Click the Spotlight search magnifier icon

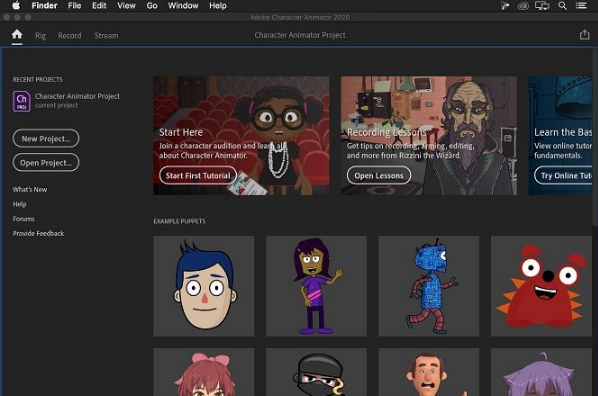click(x=562, y=6)
